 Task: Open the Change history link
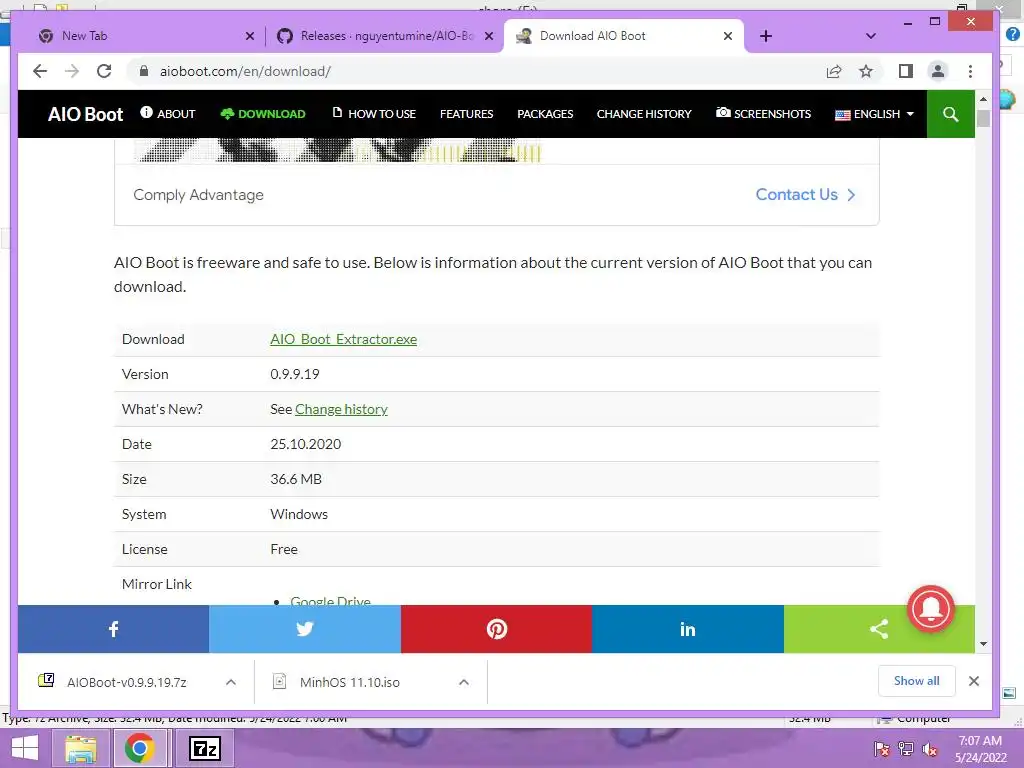(341, 409)
